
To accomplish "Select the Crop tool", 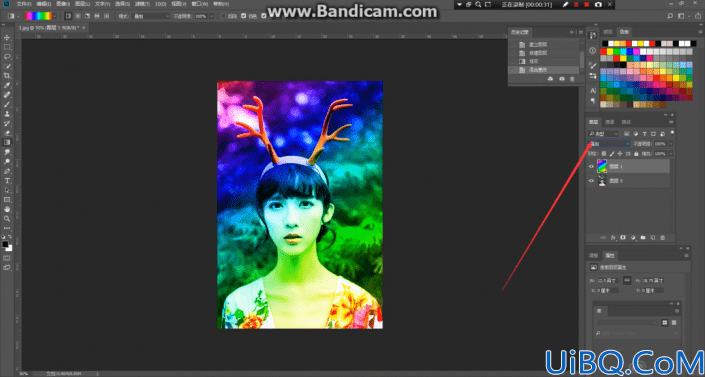I will [x=7, y=76].
